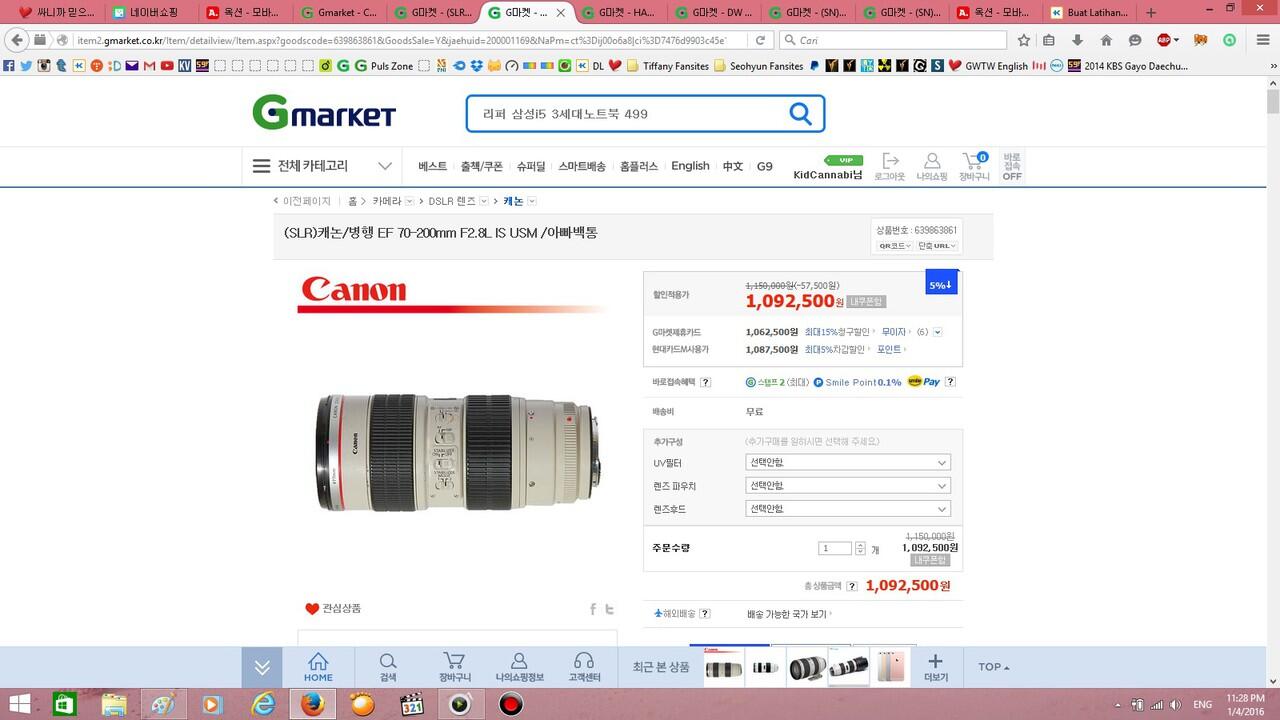The image size is (1280, 720).
Task: Click 포인트 link
Action: (x=889, y=350)
